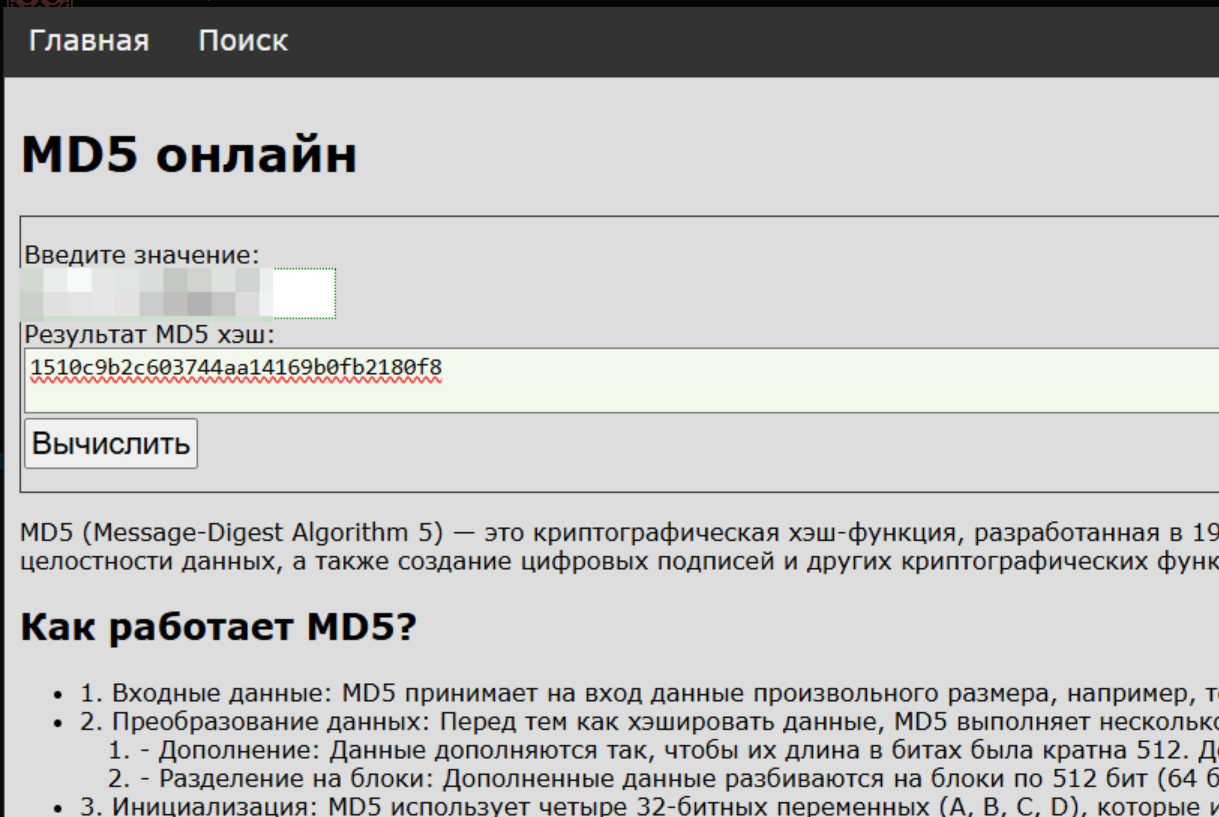This screenshot has width=1219, height=817.
Task: Click inside the Результат MD5 хэш textarea
Action: [621, 381]
